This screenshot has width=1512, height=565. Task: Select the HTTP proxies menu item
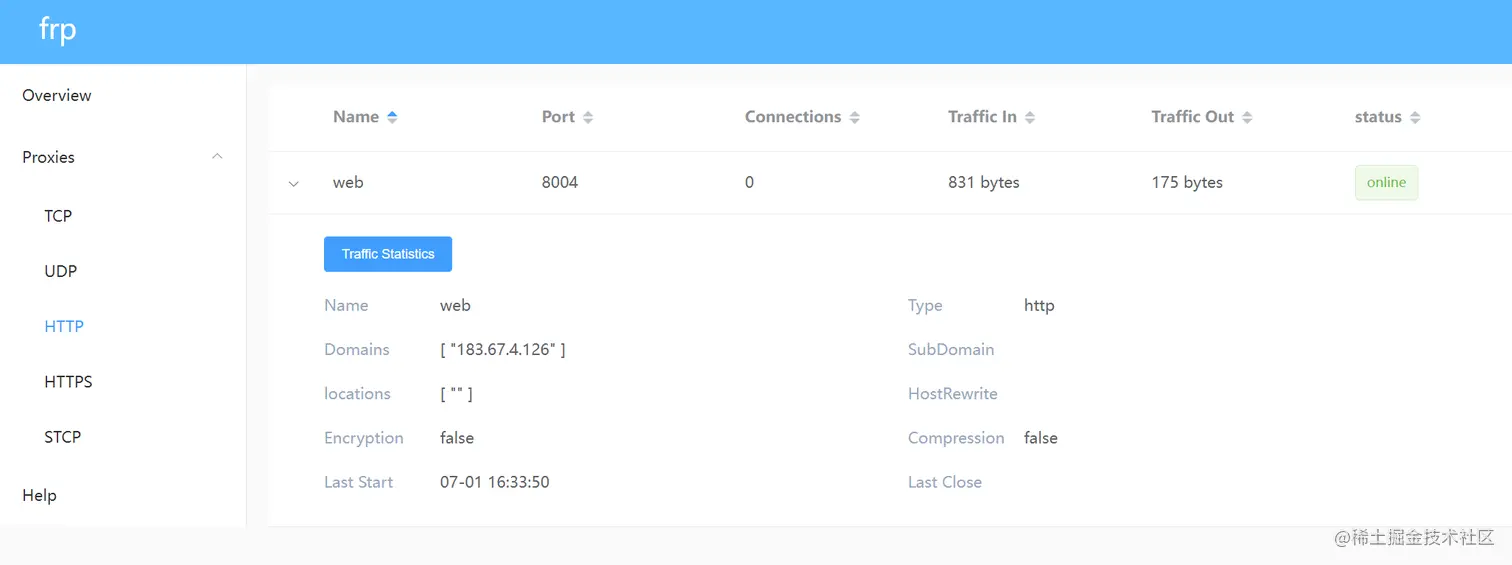click(x=64, y=326)
